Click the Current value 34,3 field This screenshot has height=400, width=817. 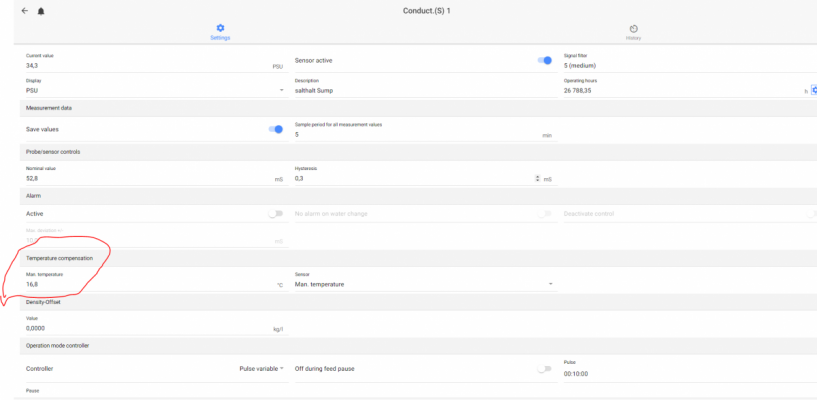[155, 66]
